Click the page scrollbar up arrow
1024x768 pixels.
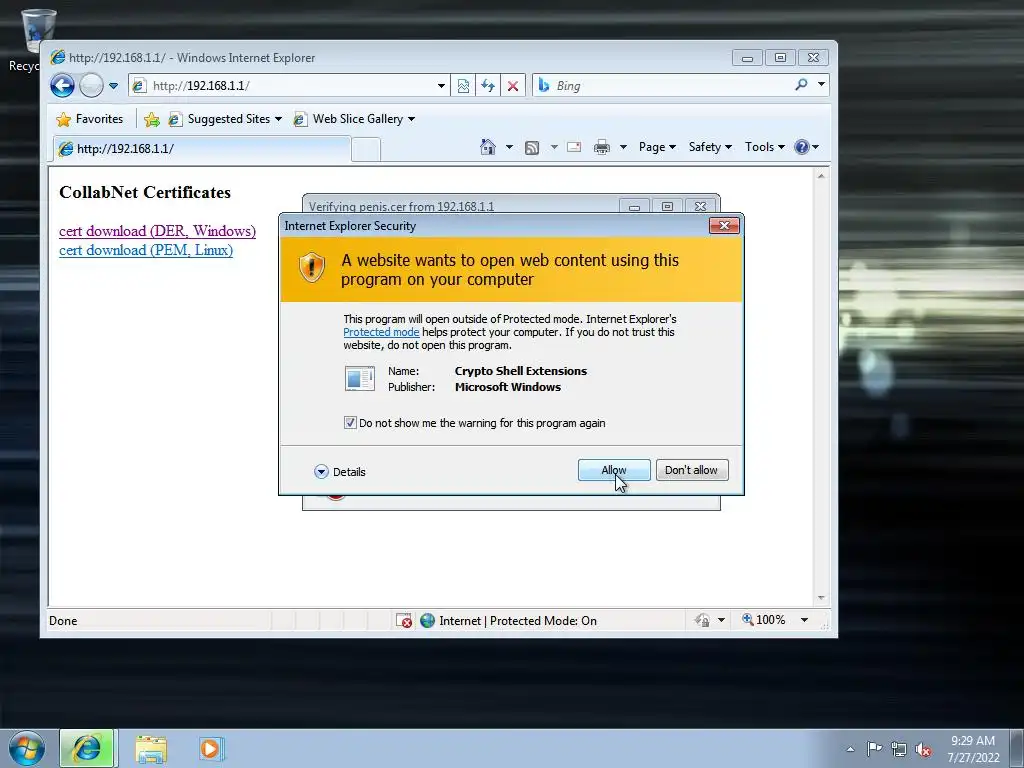[821, 176]
